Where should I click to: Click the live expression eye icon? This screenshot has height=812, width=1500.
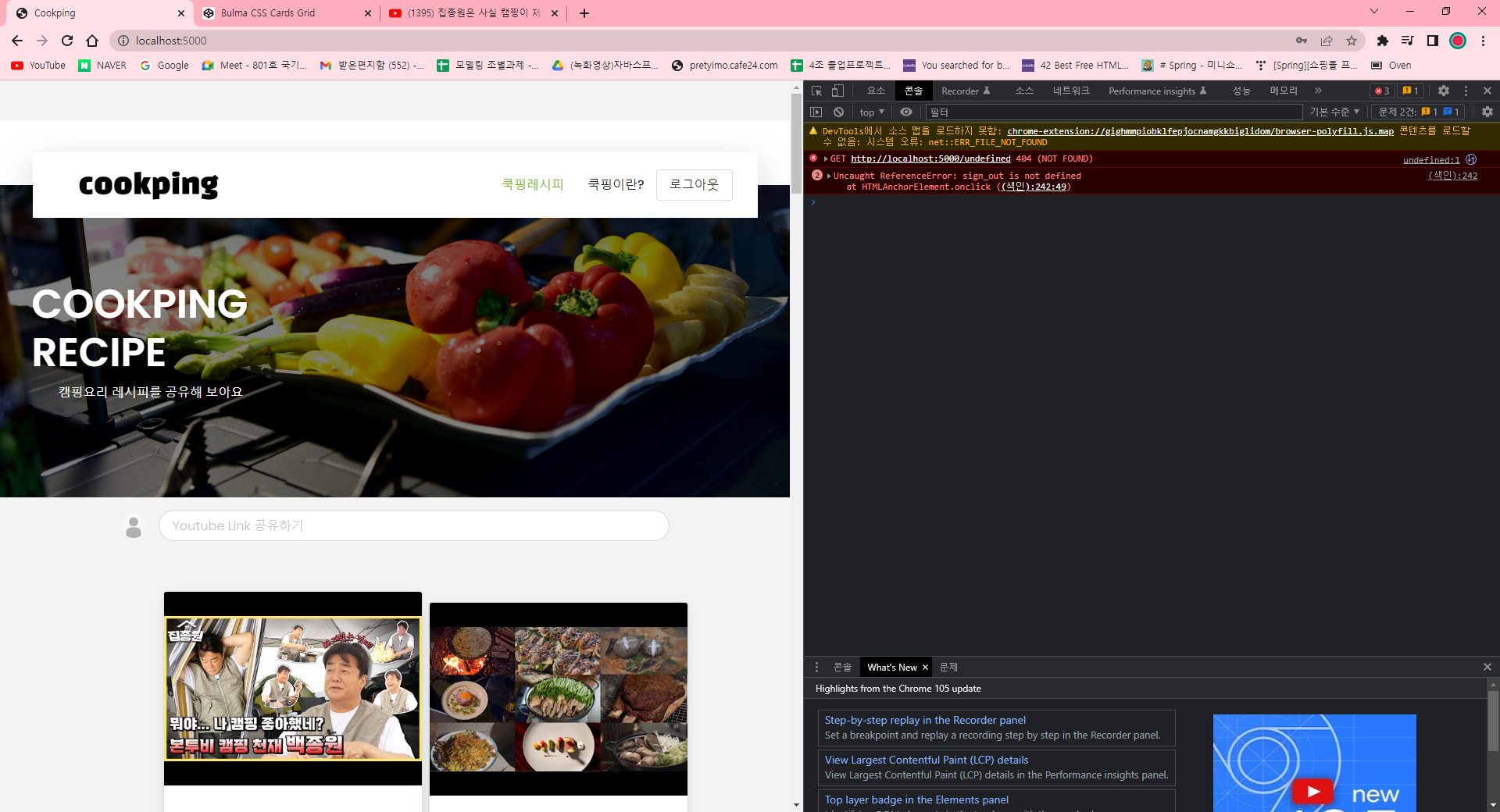[x=906, y=112]
